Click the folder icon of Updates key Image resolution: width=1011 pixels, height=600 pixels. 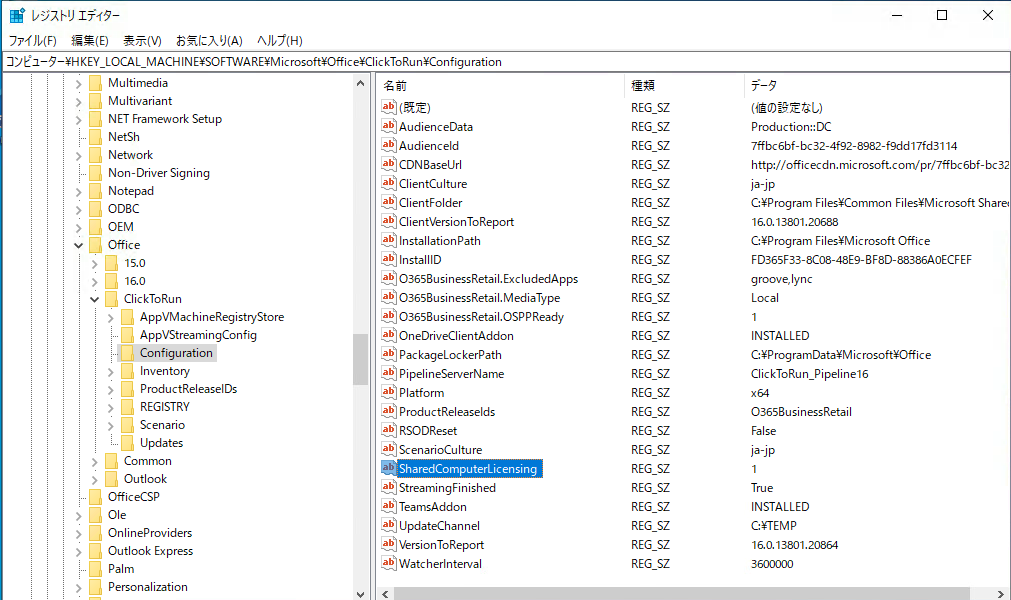point(127,443)
